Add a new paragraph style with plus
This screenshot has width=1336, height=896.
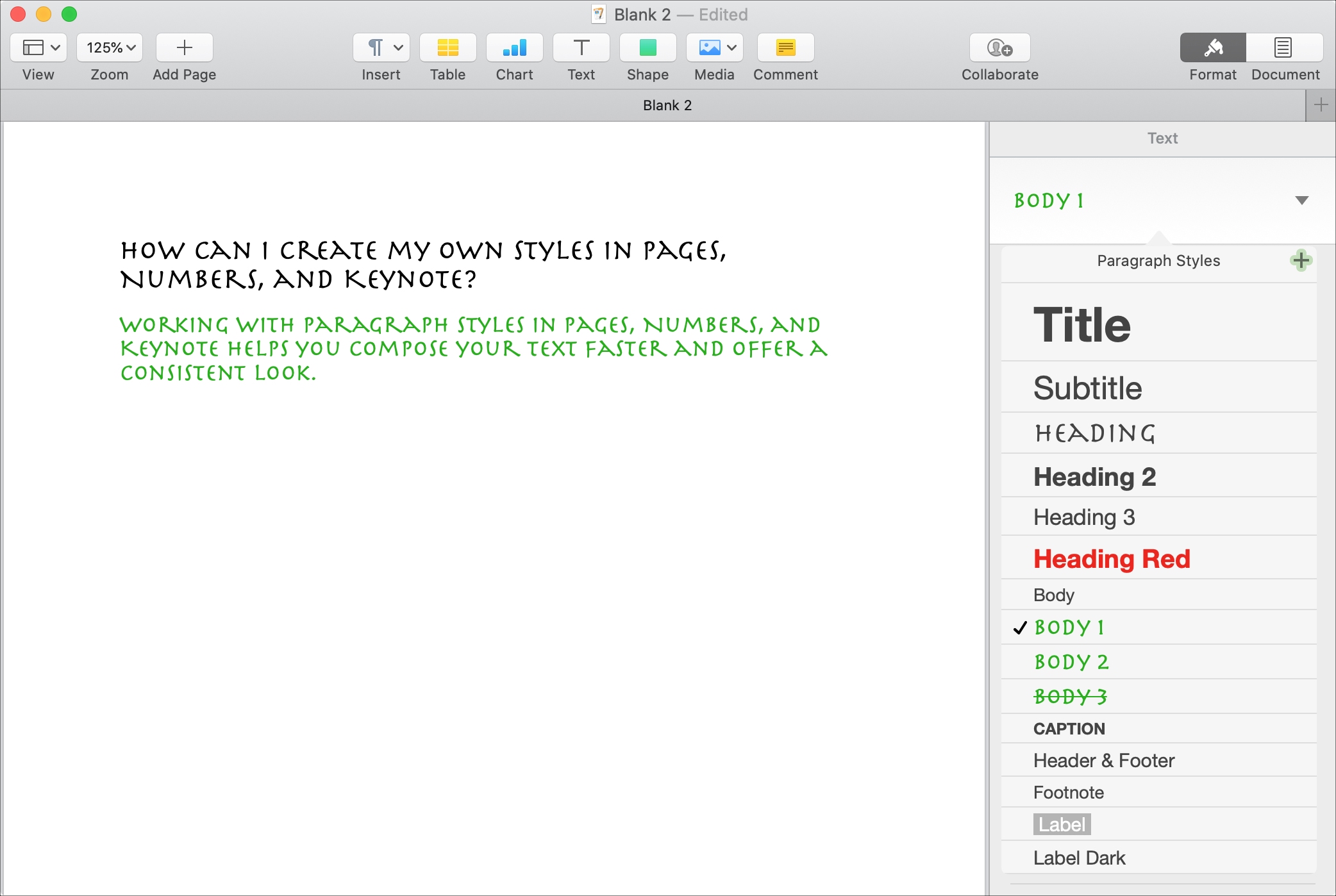[1301, 260]
